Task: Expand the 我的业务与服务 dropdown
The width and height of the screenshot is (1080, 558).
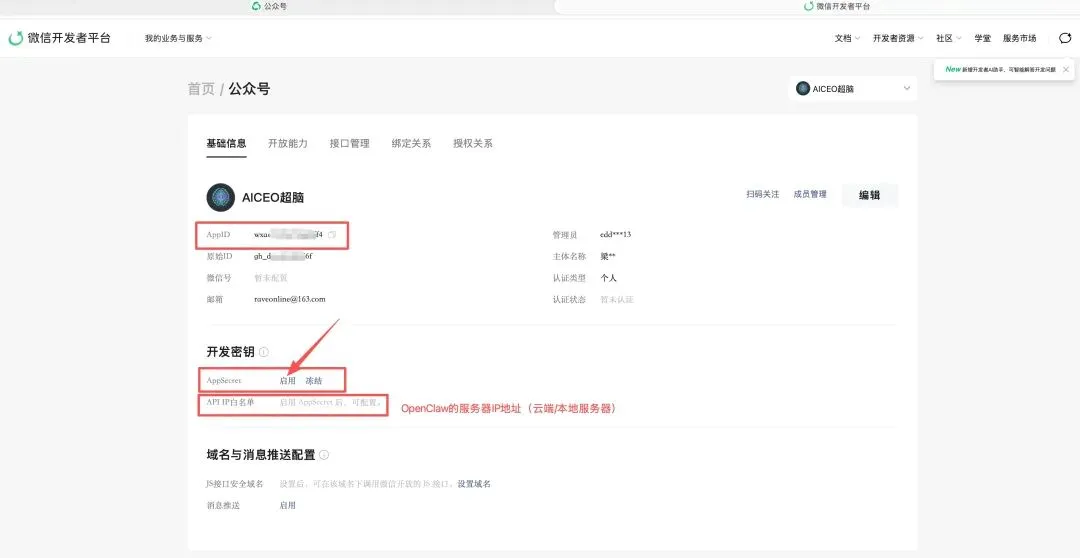Action: click(x=178, y=39)
